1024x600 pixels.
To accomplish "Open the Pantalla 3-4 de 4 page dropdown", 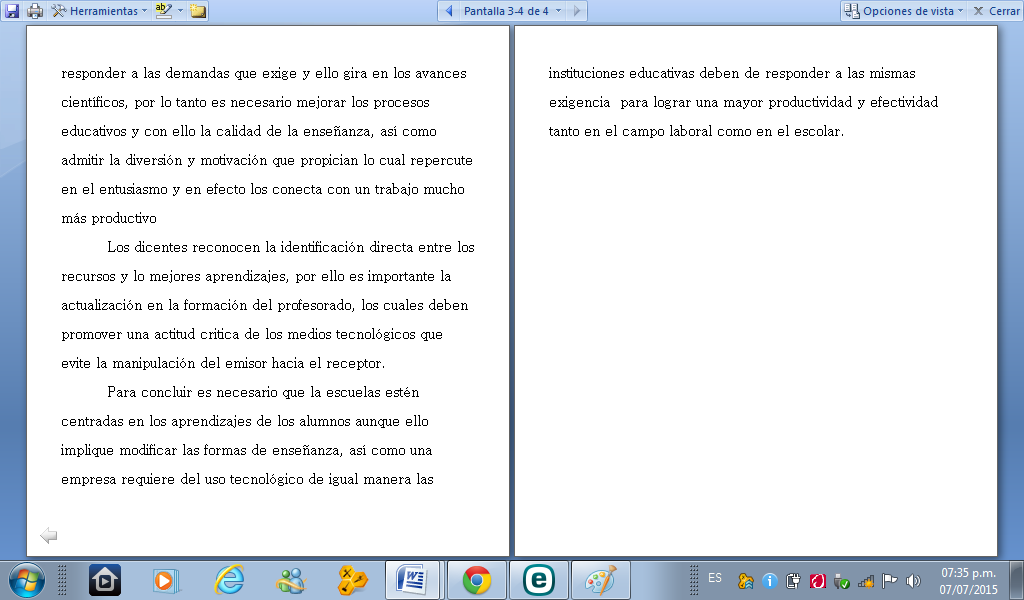I will 511,11.
